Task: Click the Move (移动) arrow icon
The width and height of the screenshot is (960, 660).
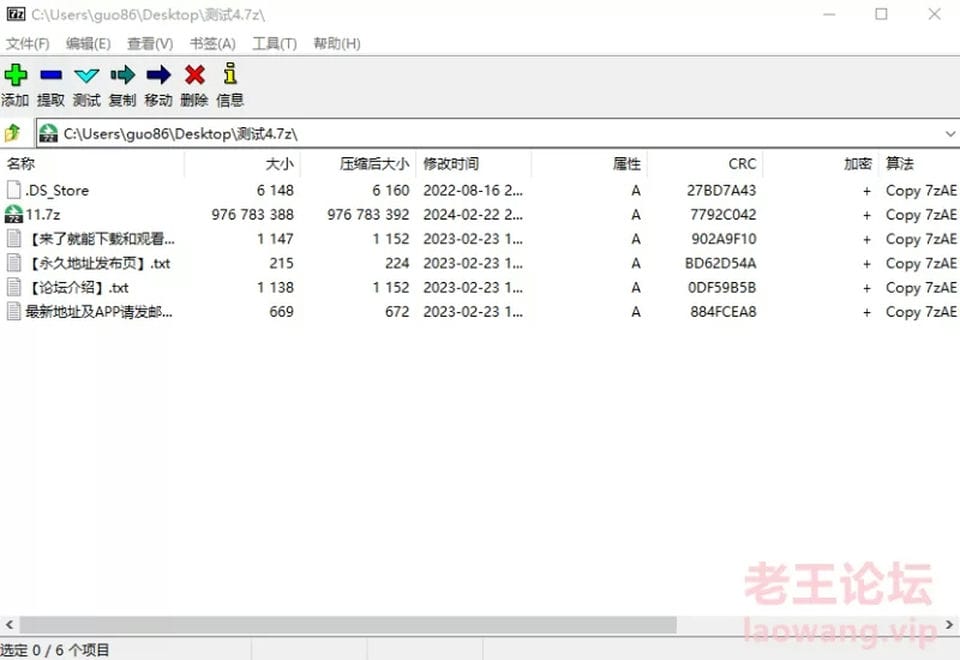Action: pos(159,75)
